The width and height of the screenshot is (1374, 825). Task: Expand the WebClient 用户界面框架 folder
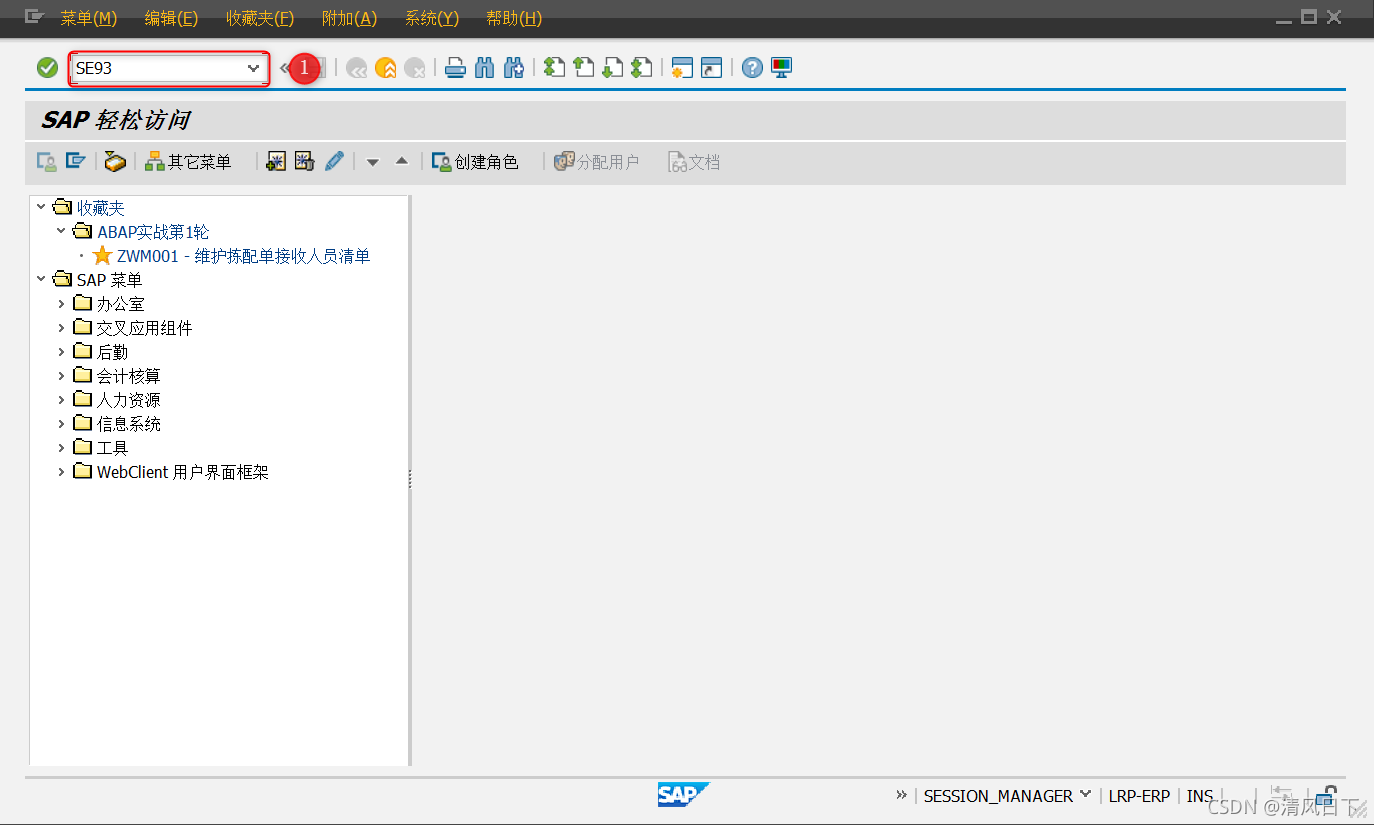coord(61,471)
